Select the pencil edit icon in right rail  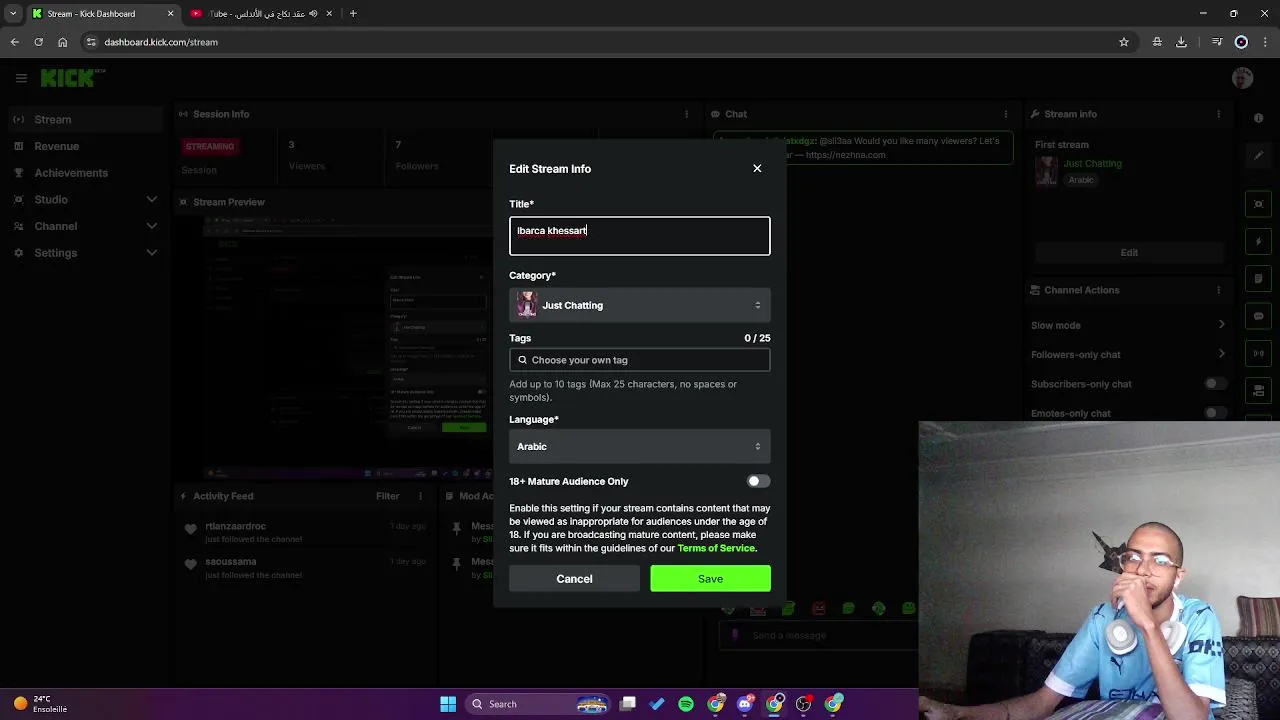pos(1258,156)
